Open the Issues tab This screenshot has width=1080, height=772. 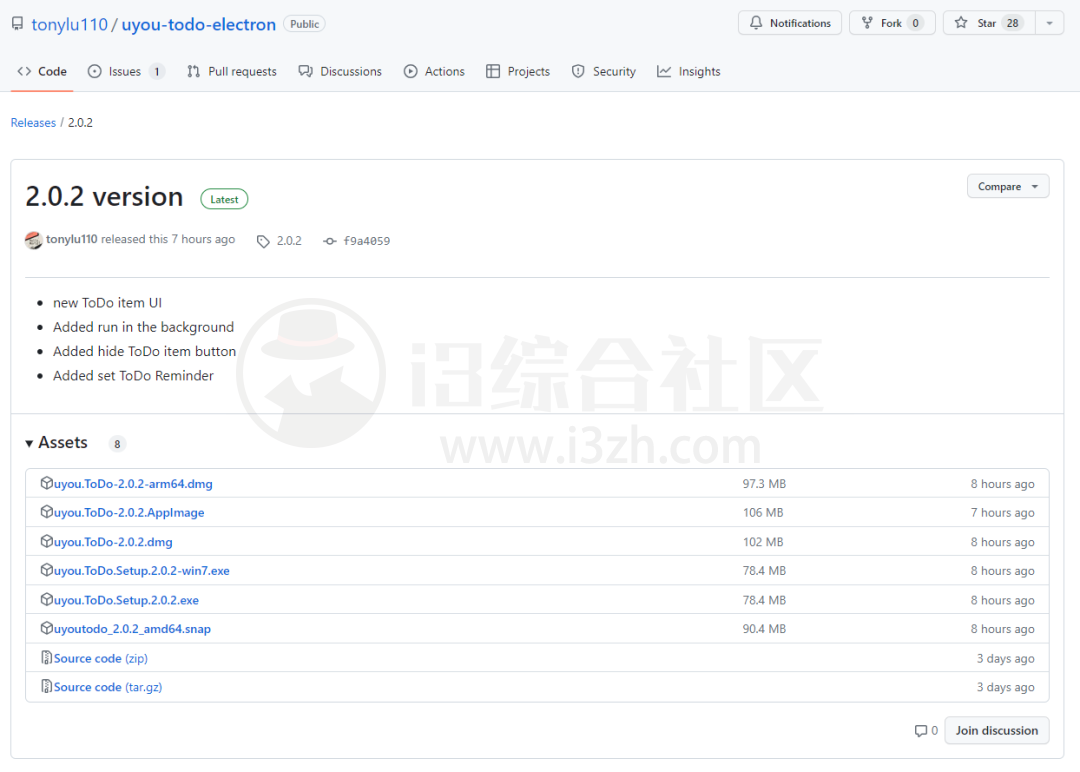(x=125, y=72)
